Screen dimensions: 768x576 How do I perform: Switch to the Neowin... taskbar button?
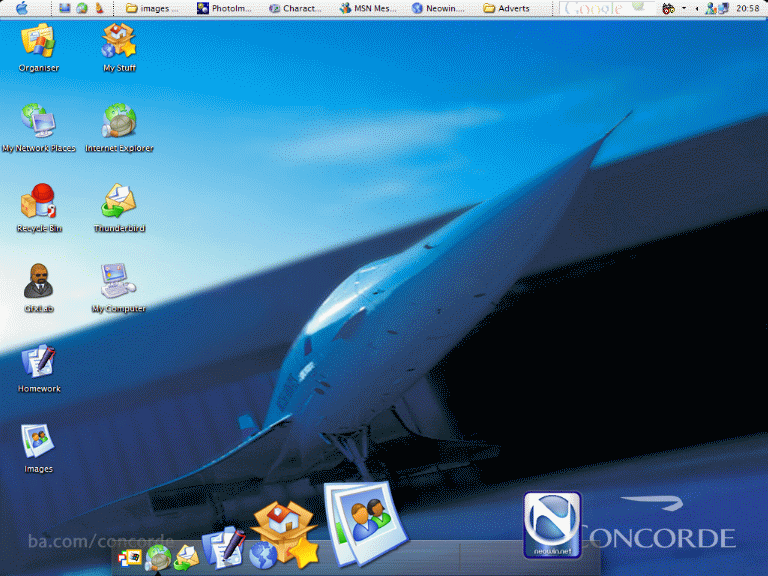coord(438,8)
